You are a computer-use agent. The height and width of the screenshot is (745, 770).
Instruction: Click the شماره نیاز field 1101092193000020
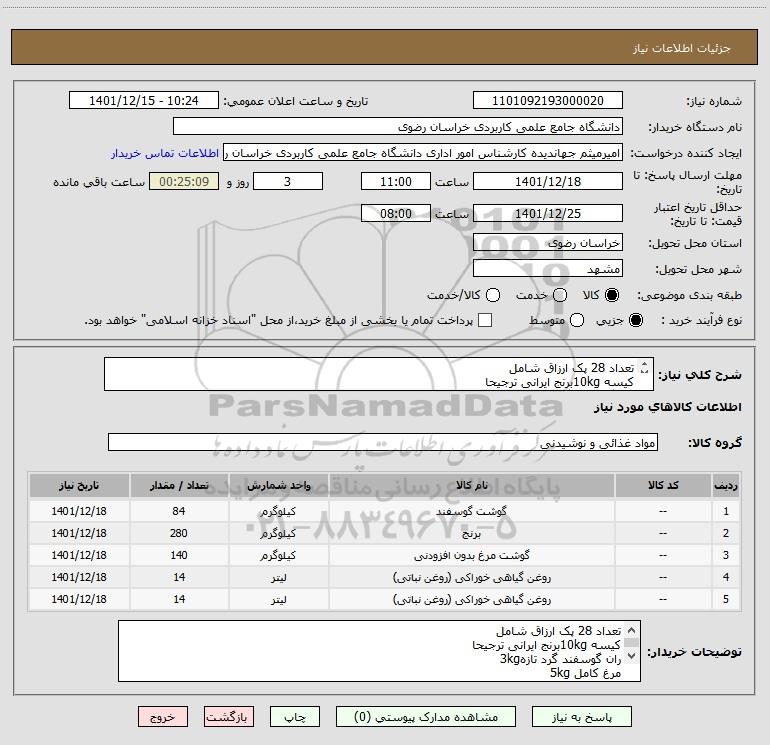(548, 101)
